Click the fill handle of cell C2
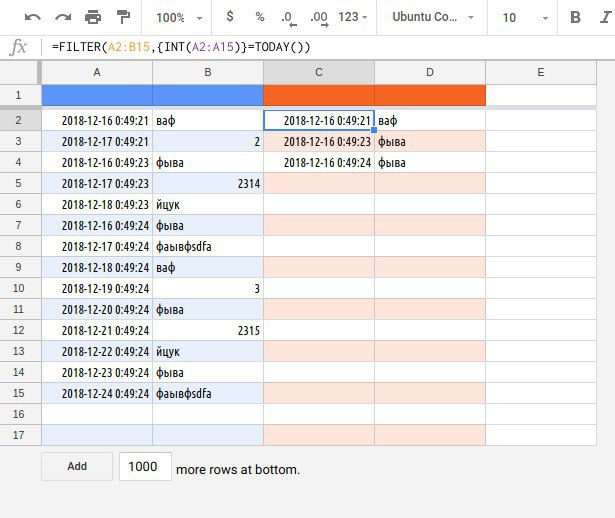Screen dimensions: 615x518 374,130
